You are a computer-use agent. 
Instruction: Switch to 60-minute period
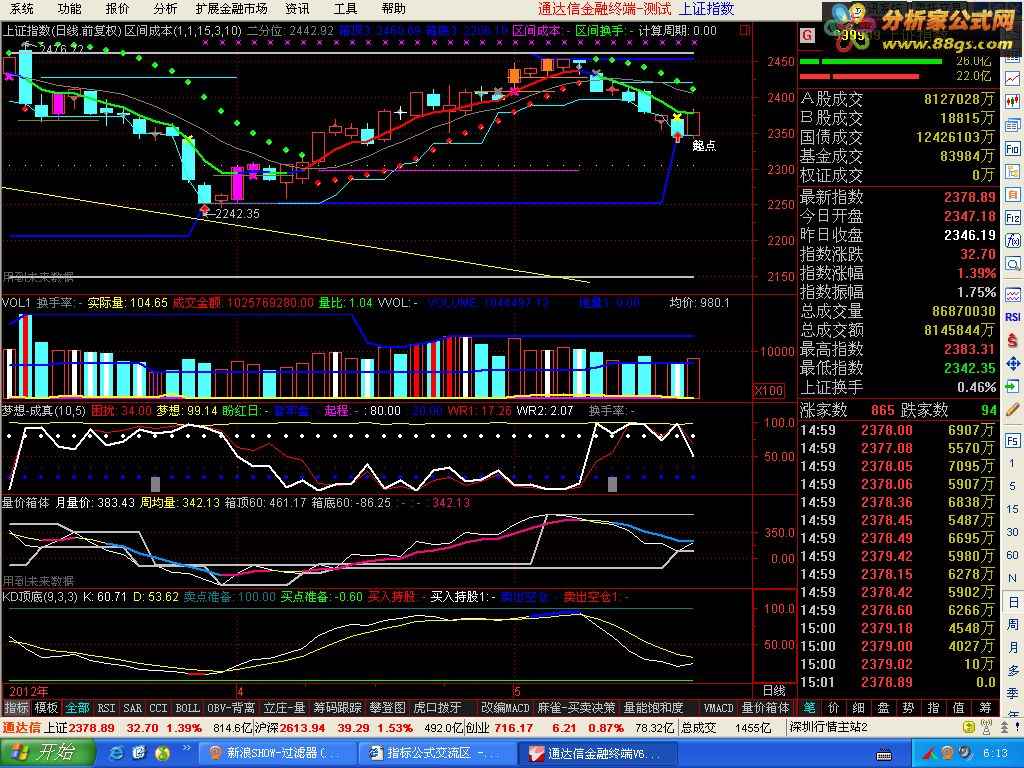click(x=1012, y=555)
